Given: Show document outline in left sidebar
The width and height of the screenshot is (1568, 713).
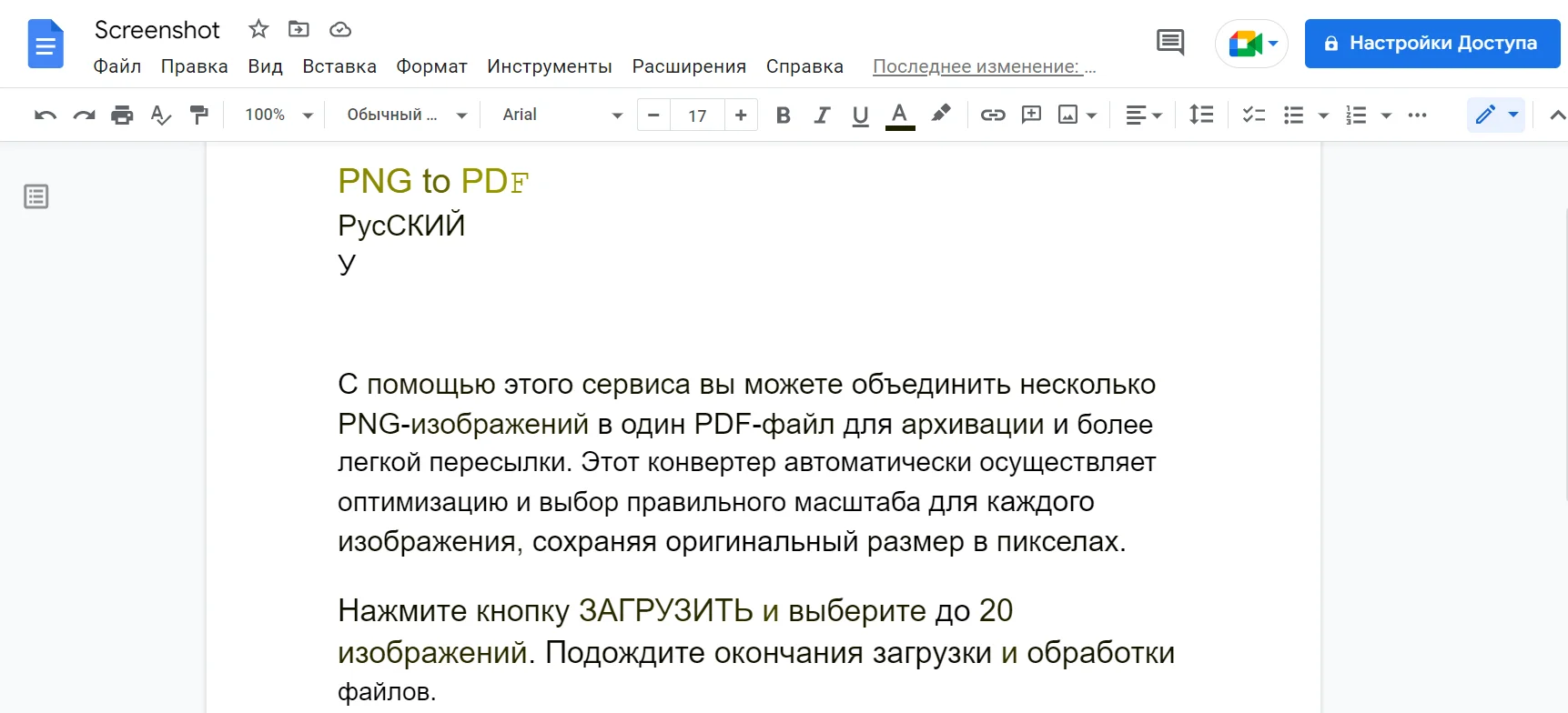Looking at the screenshot, I should 36,196.
